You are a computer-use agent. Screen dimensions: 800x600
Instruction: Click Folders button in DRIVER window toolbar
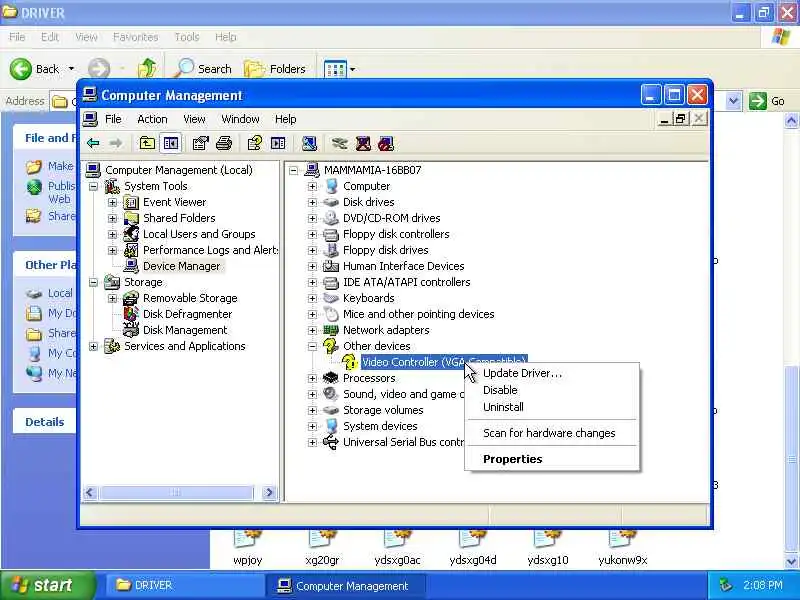(x=275, y=69)
